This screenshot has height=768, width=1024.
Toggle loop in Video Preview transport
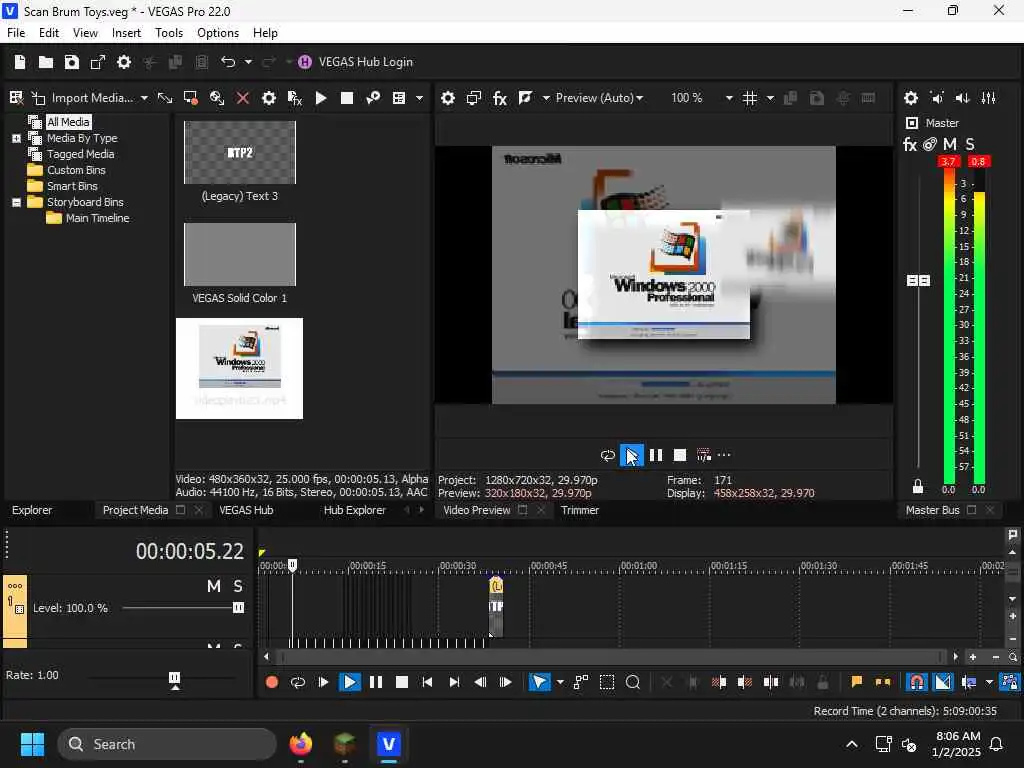(607, 455)
